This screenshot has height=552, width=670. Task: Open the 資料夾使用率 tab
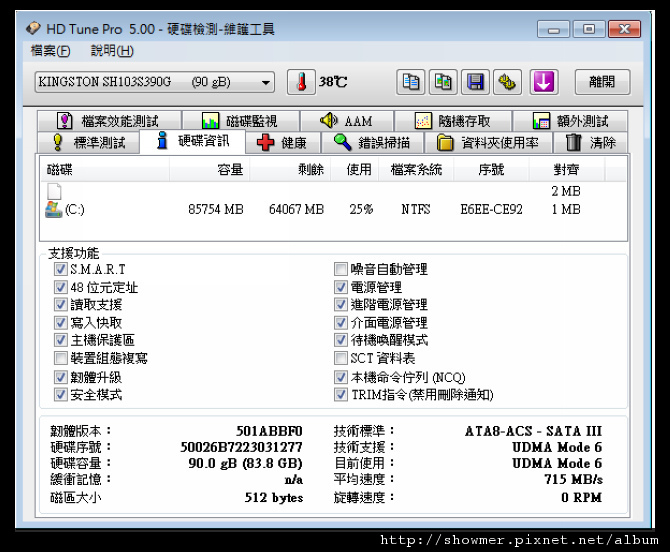tap(488, 142)
